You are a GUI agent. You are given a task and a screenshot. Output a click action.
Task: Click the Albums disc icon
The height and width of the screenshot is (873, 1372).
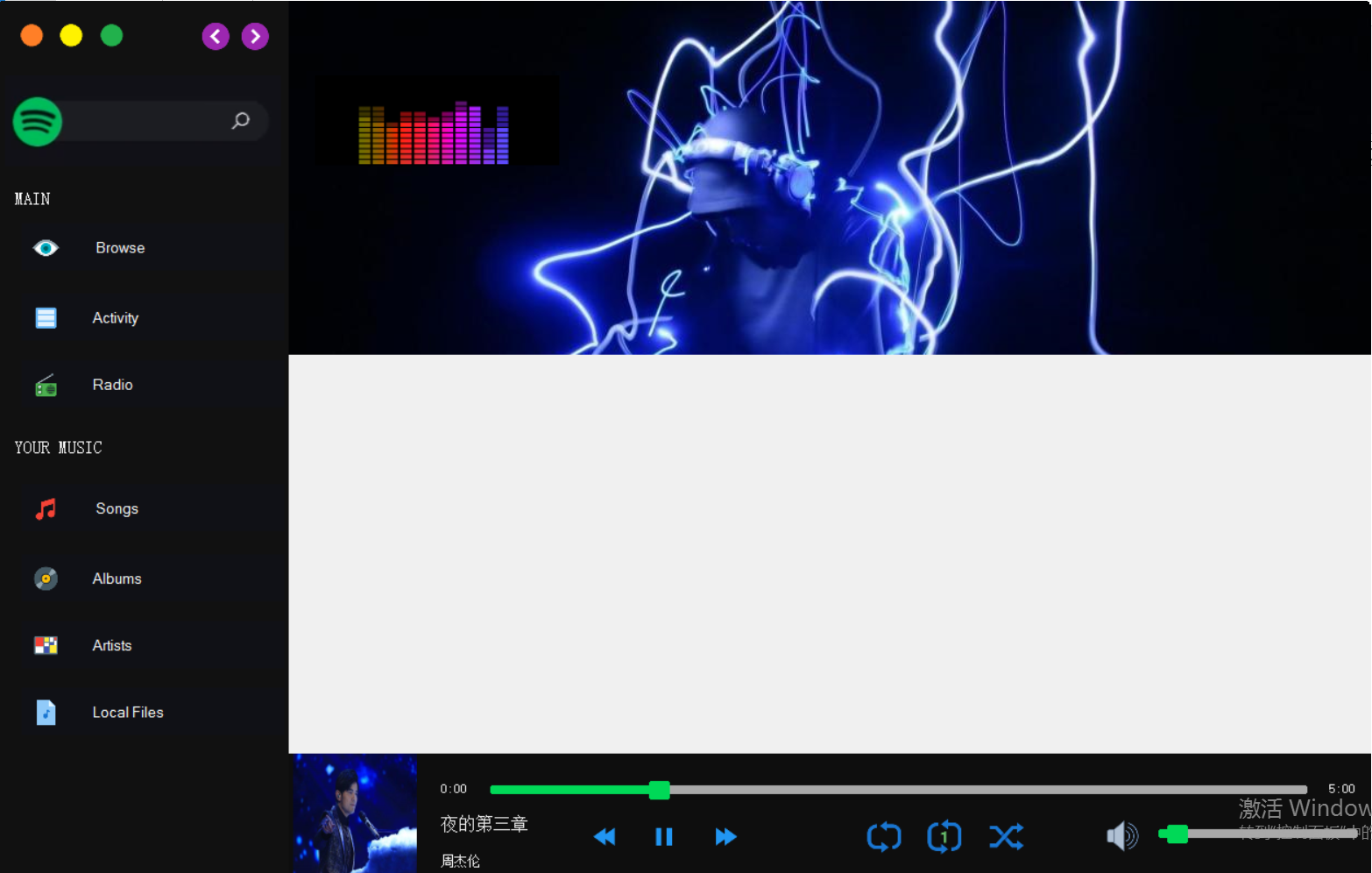tap(46, 578)
